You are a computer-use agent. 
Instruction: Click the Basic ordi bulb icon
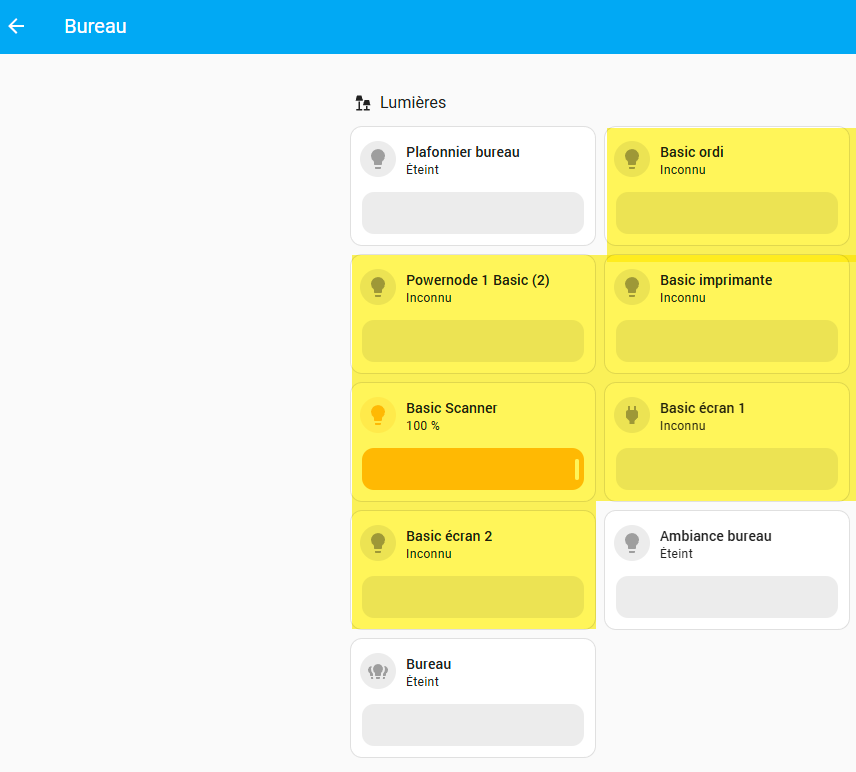pos(632,158)
